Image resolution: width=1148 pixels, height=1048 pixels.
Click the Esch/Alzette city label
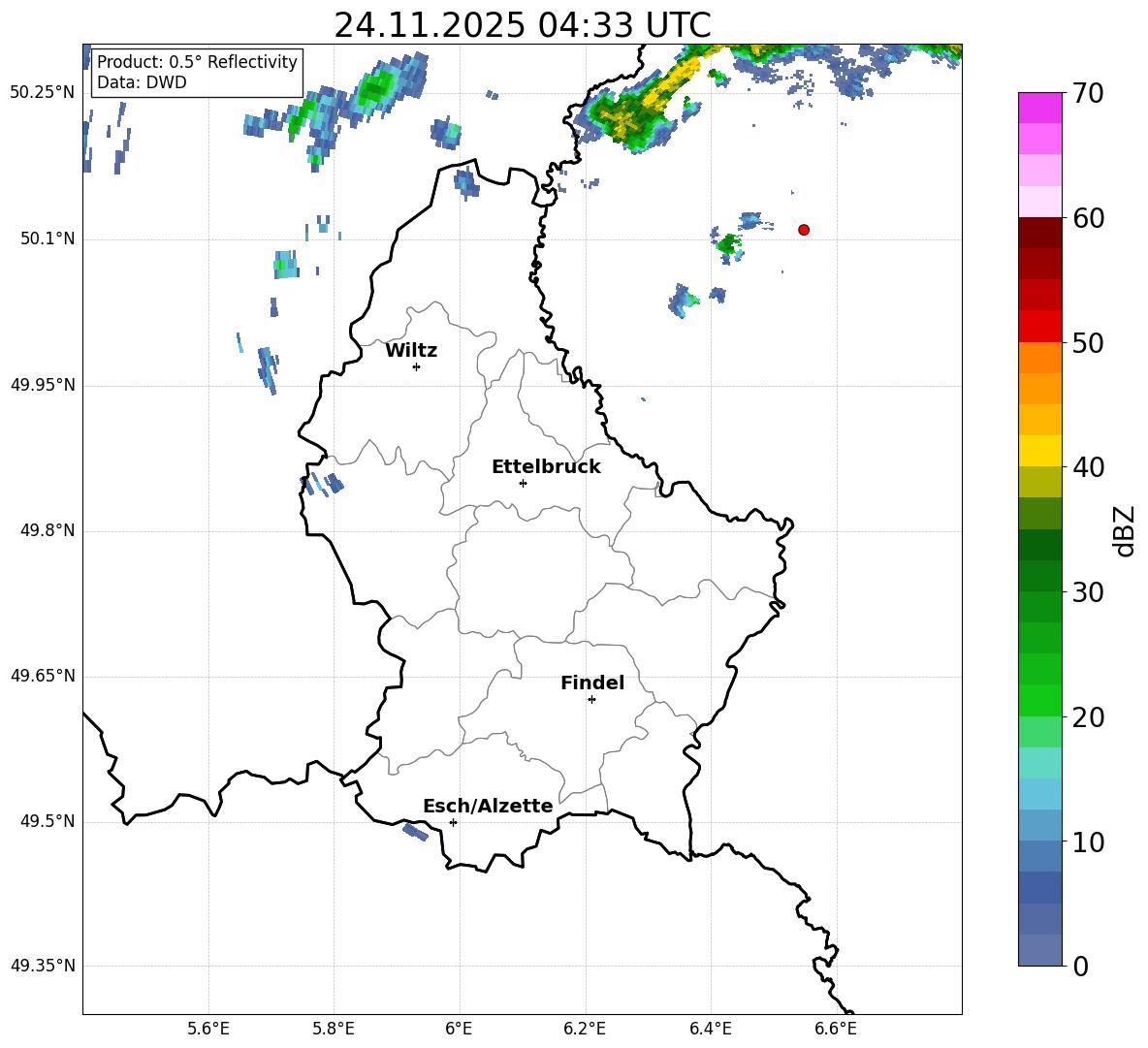(x=488, y=807)
